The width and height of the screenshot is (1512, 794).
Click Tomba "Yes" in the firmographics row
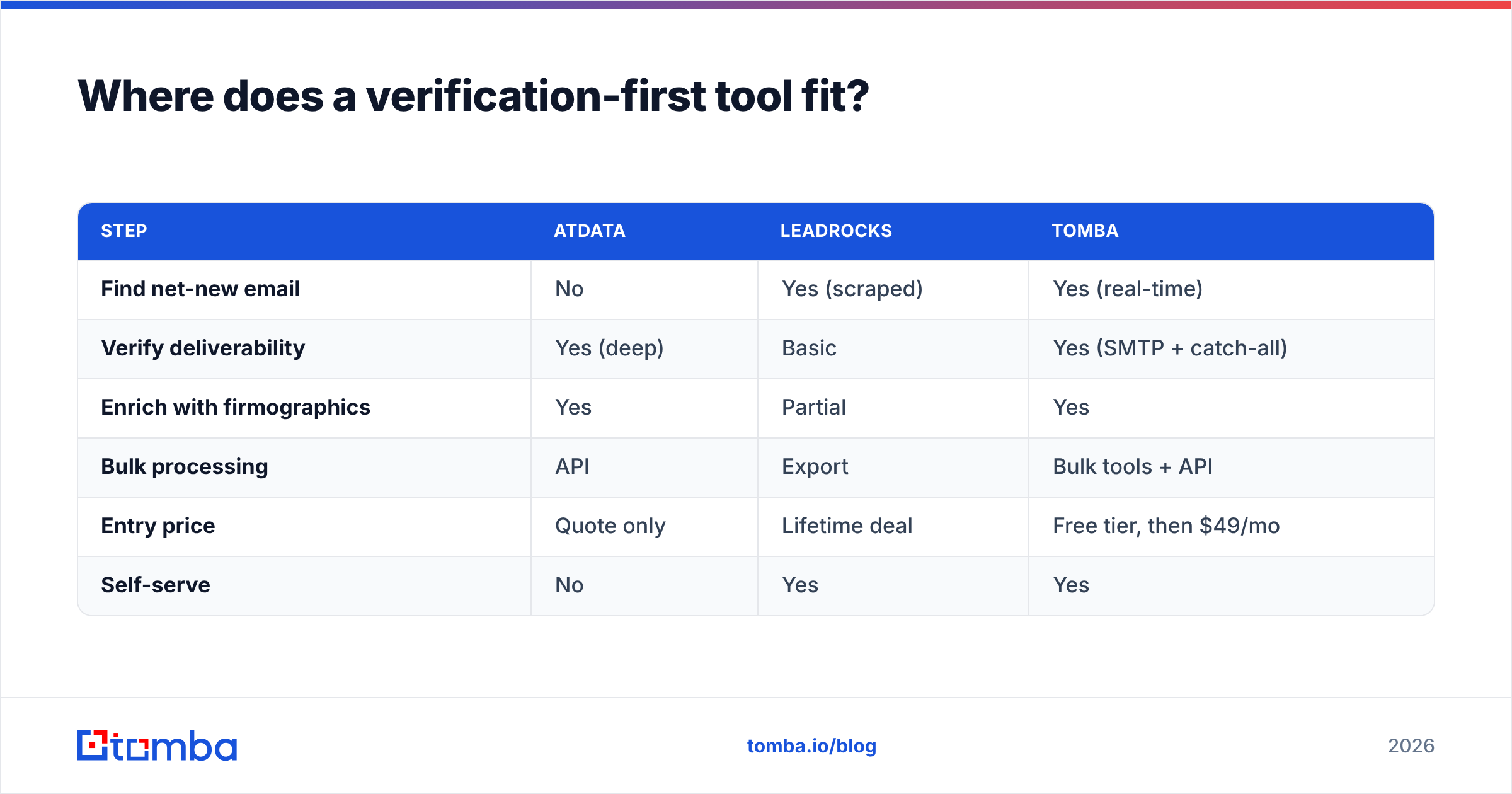click(x=1071, y=407)
